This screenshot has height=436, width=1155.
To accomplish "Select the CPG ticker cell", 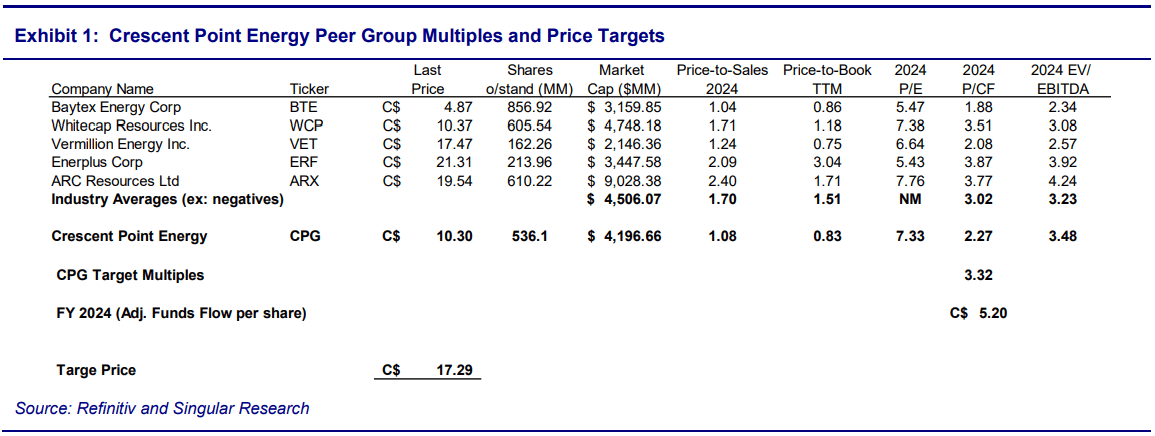I will 304,237.
